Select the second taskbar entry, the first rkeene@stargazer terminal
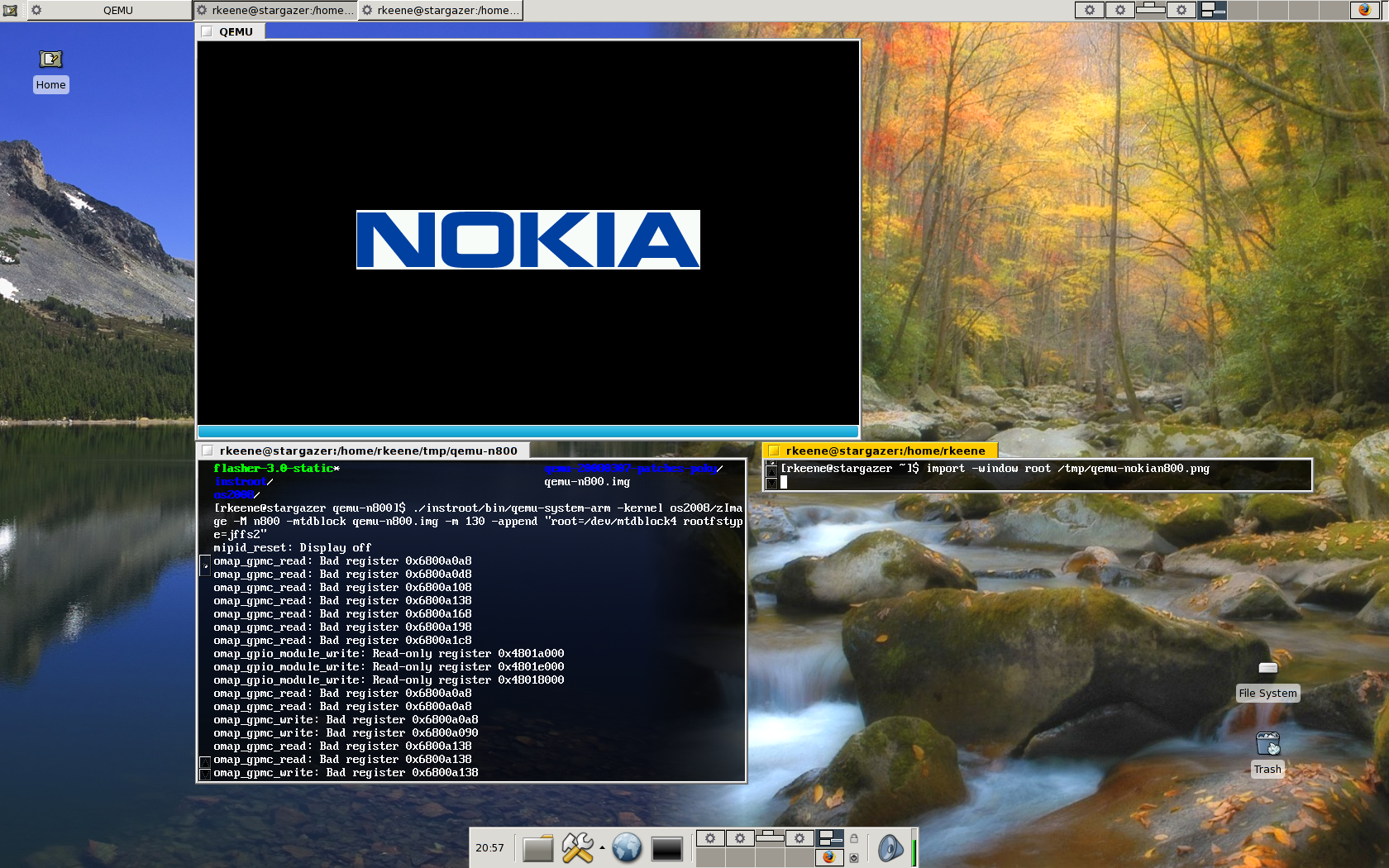The image size is (1389, 868). coord(275,10)
